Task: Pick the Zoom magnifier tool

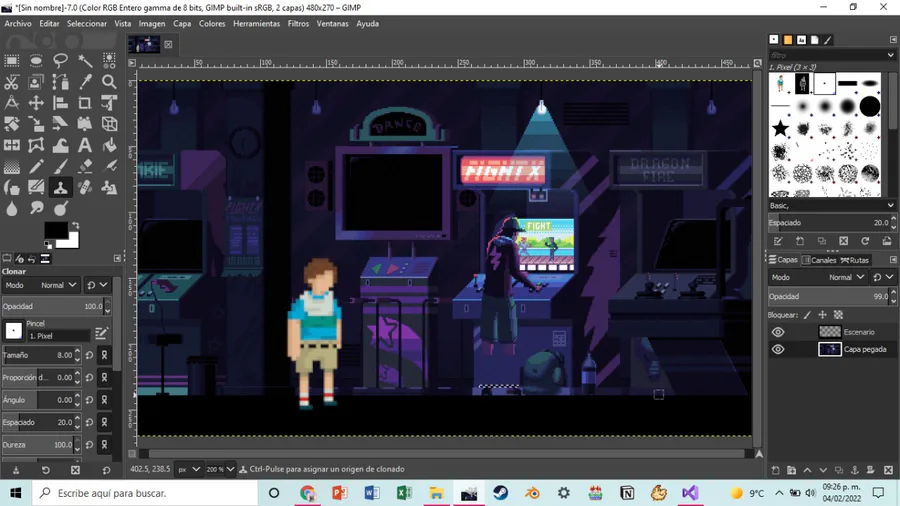Action: pos(109,82)
